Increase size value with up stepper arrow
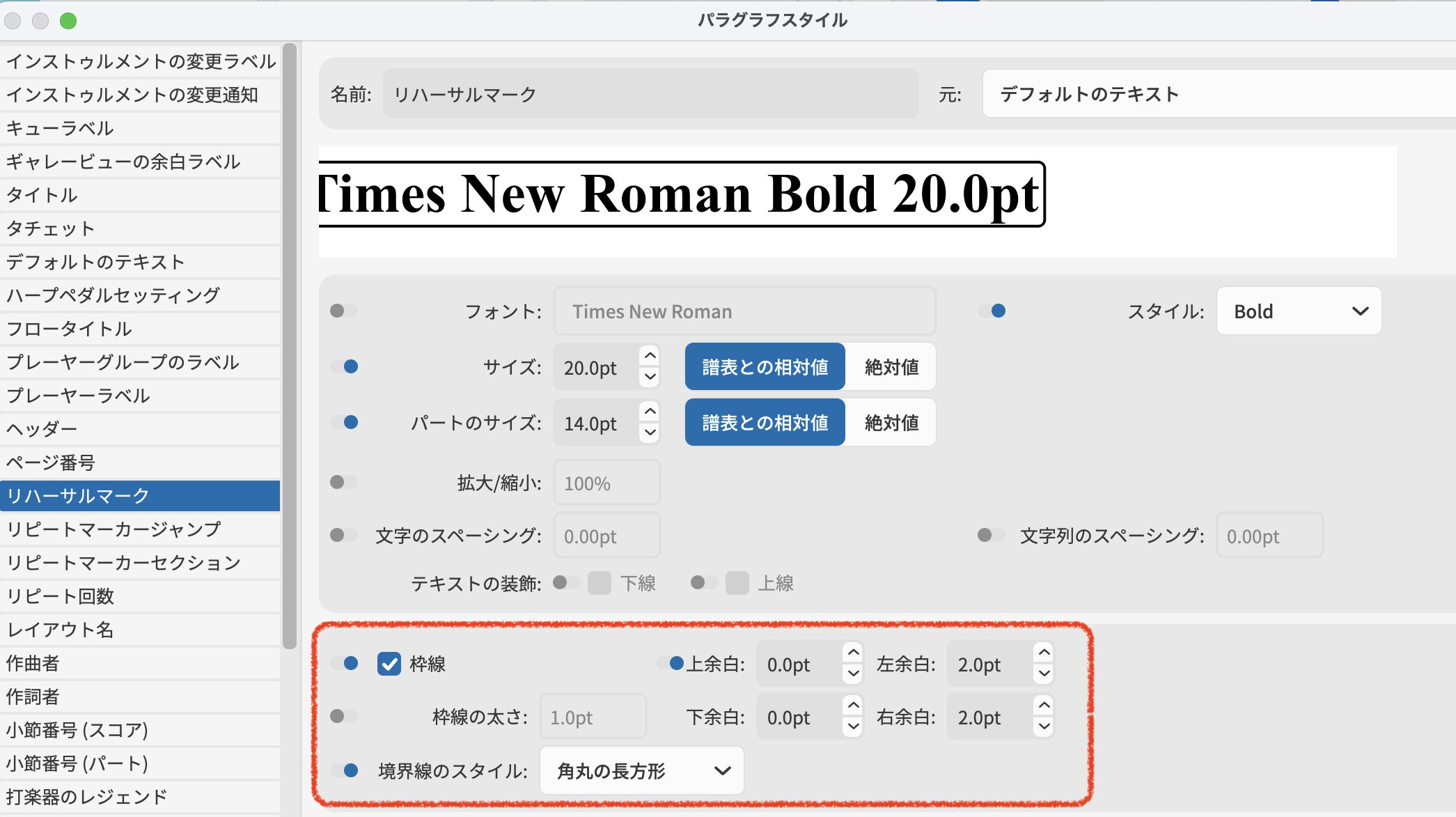 (650, 356)
